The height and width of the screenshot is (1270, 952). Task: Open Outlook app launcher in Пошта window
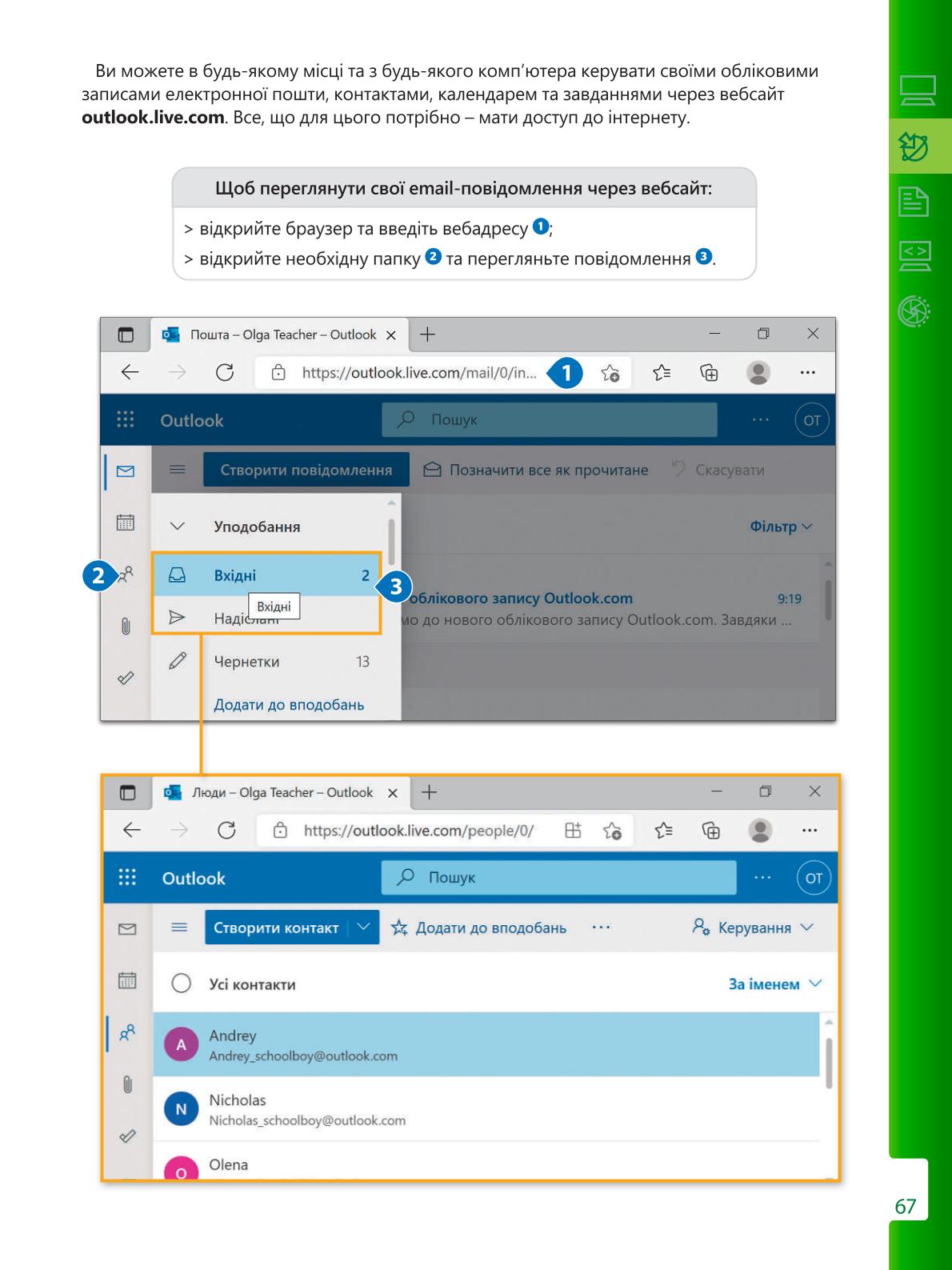tap(126, 419)
